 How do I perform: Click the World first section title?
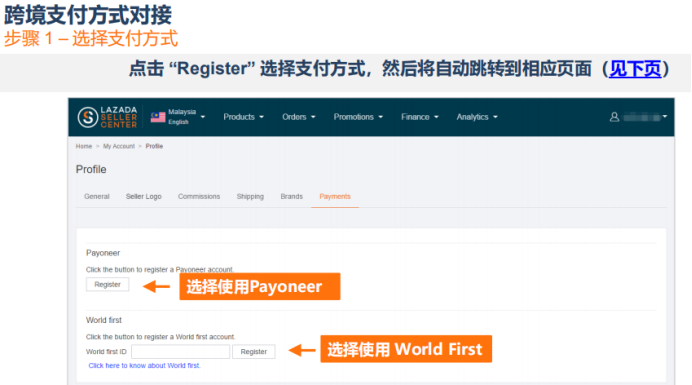pyautogui.click(x=104, y=320)
